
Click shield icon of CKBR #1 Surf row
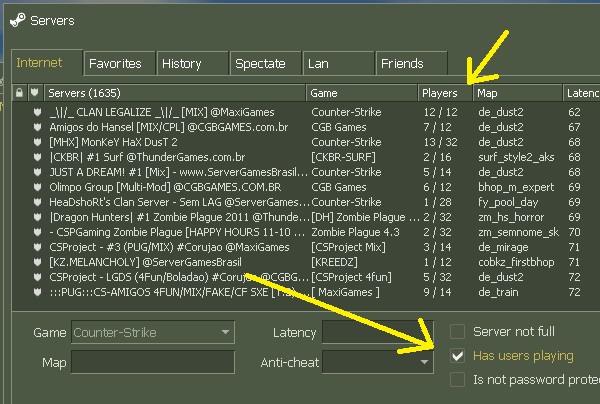click(37, 157)
